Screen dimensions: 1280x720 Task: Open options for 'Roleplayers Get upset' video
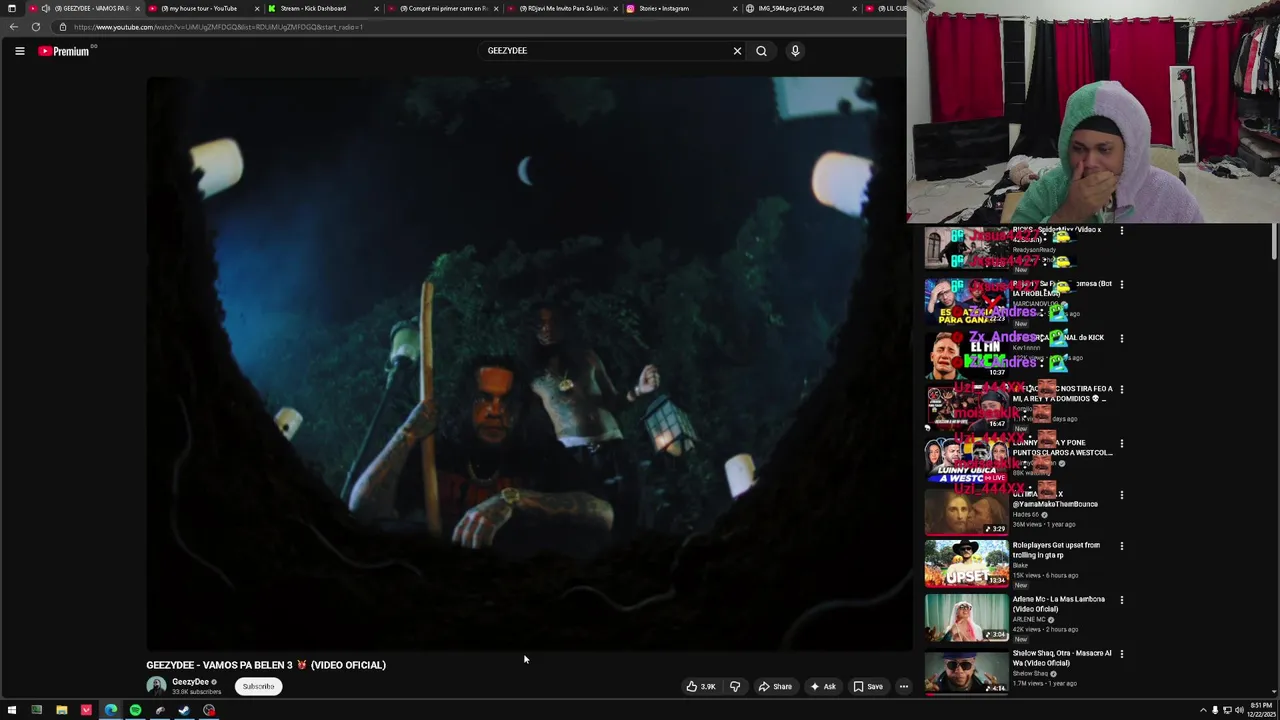coord(1121,547)
